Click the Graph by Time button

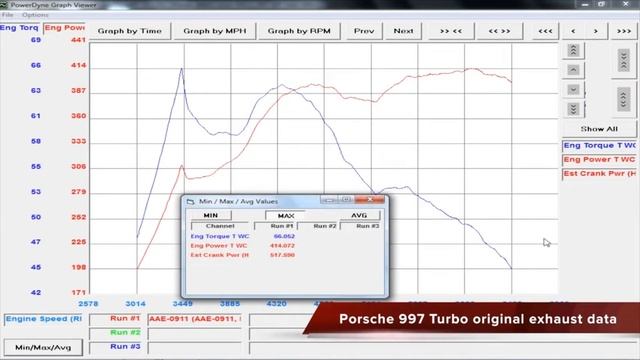130,31
